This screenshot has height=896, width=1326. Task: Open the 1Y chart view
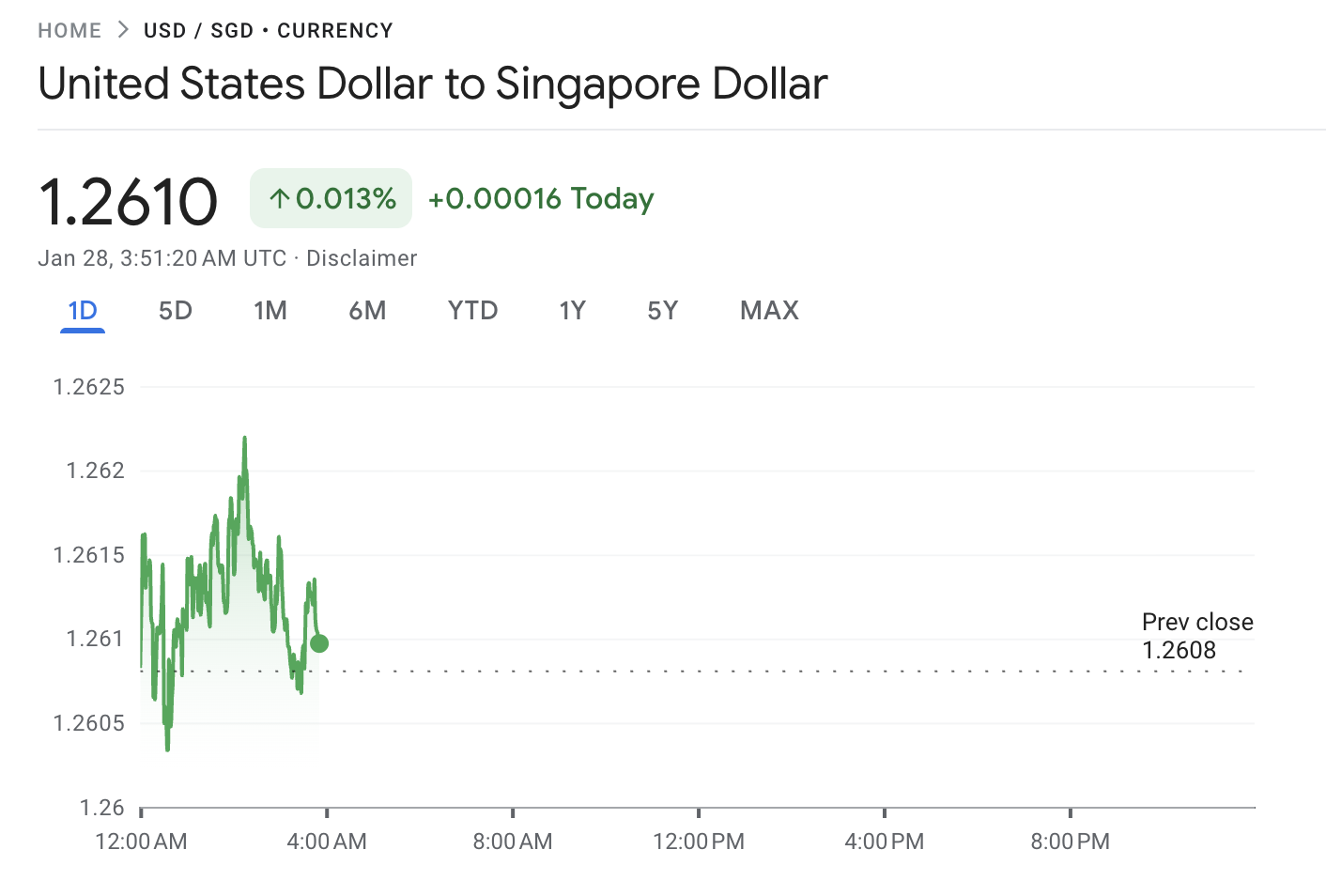(572, 310)
